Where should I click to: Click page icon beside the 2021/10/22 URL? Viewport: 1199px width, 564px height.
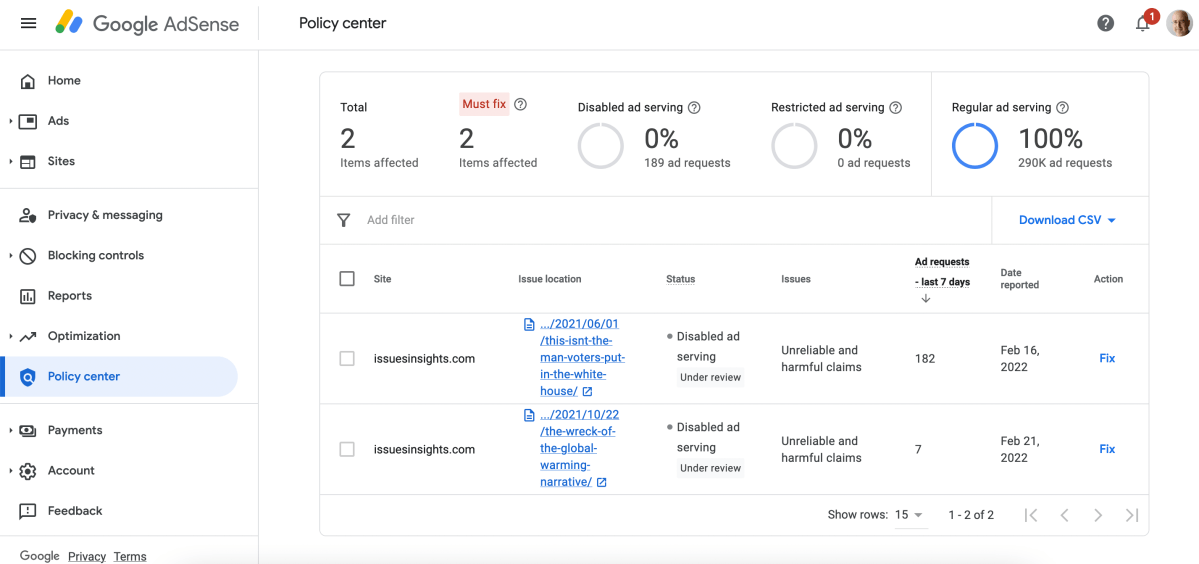click(x=528, y=415)
